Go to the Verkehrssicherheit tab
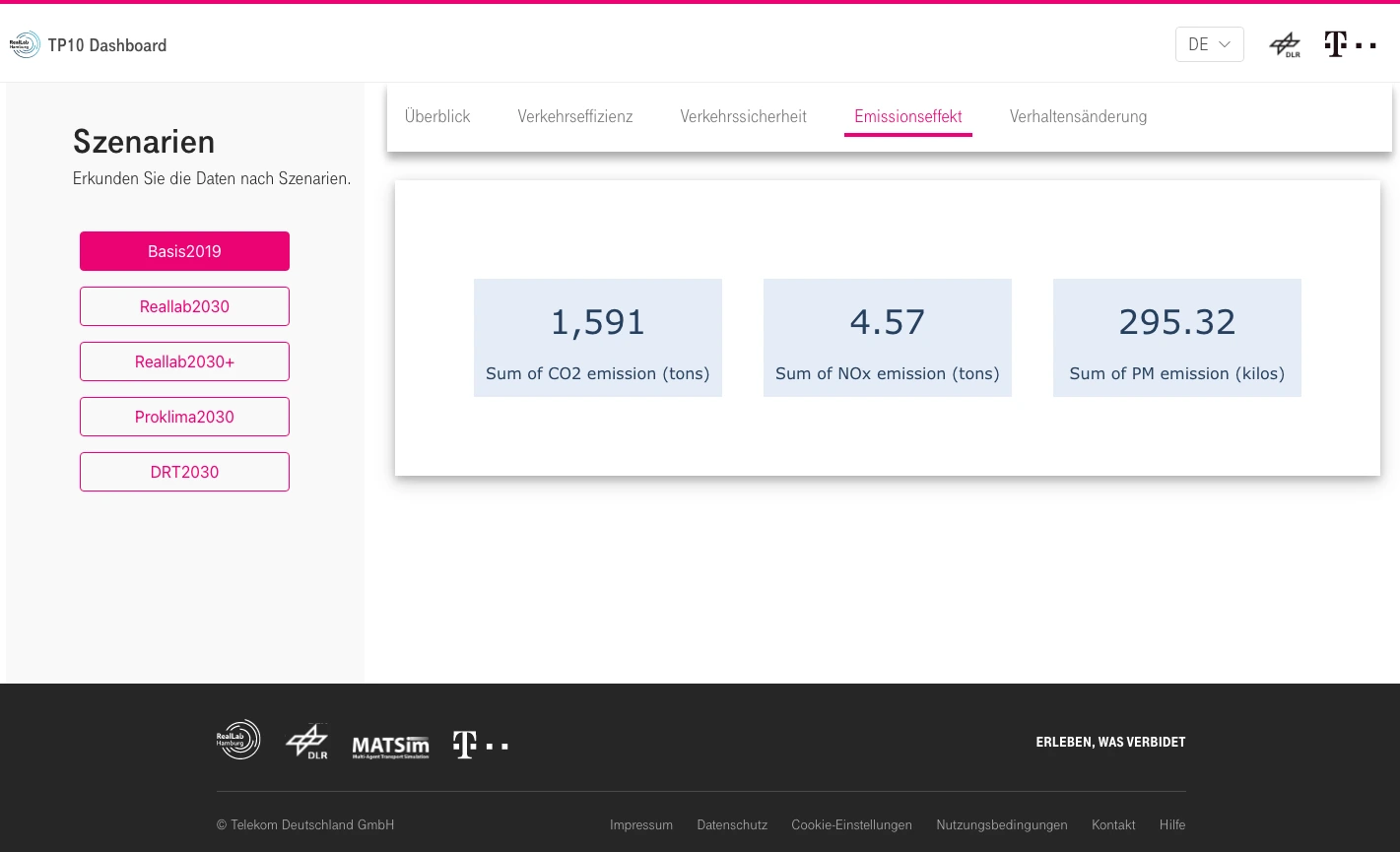Image resolution: width=1400 pixels, height=852 pixels. (743, 116)
